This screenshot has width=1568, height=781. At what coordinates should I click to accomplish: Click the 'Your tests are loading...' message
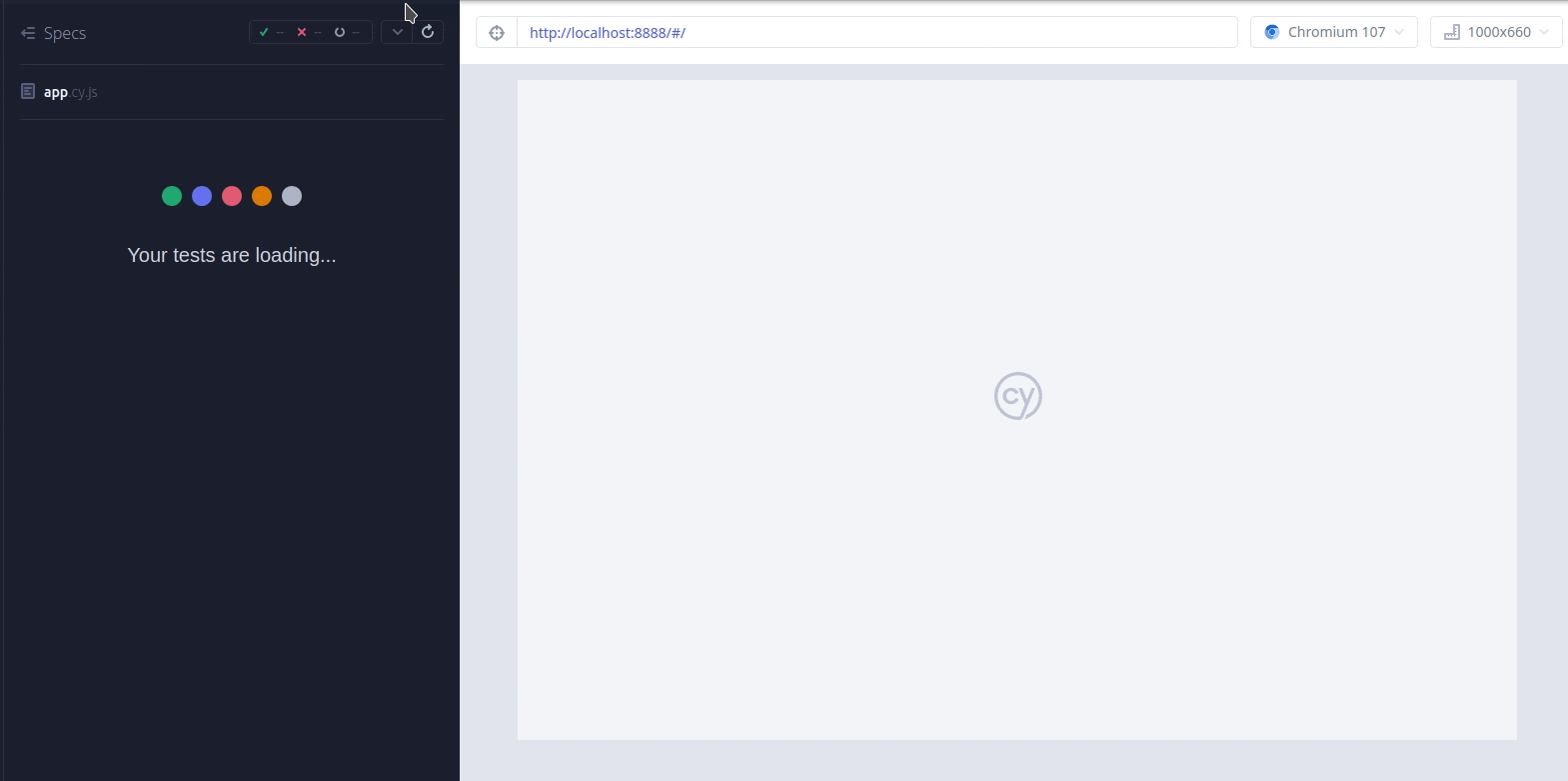click(232, 255)
